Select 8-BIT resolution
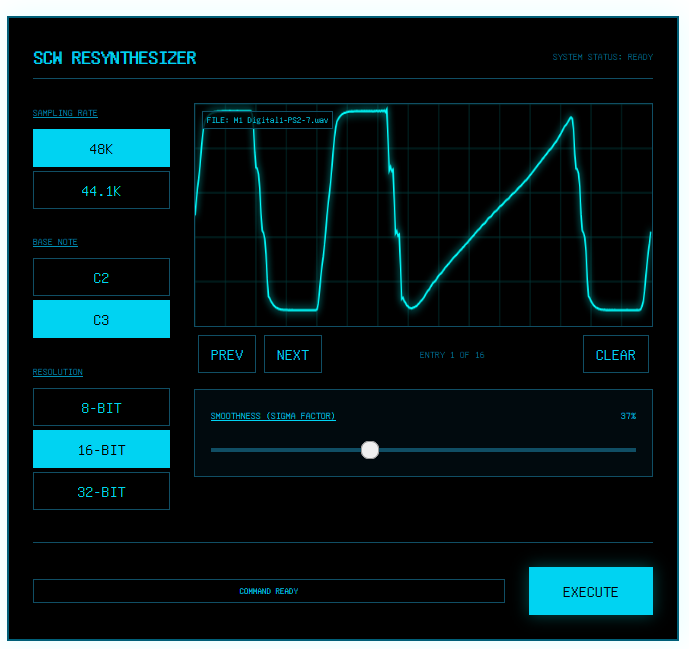This screenshot has width=689, height=649. [x=101, y=407]
